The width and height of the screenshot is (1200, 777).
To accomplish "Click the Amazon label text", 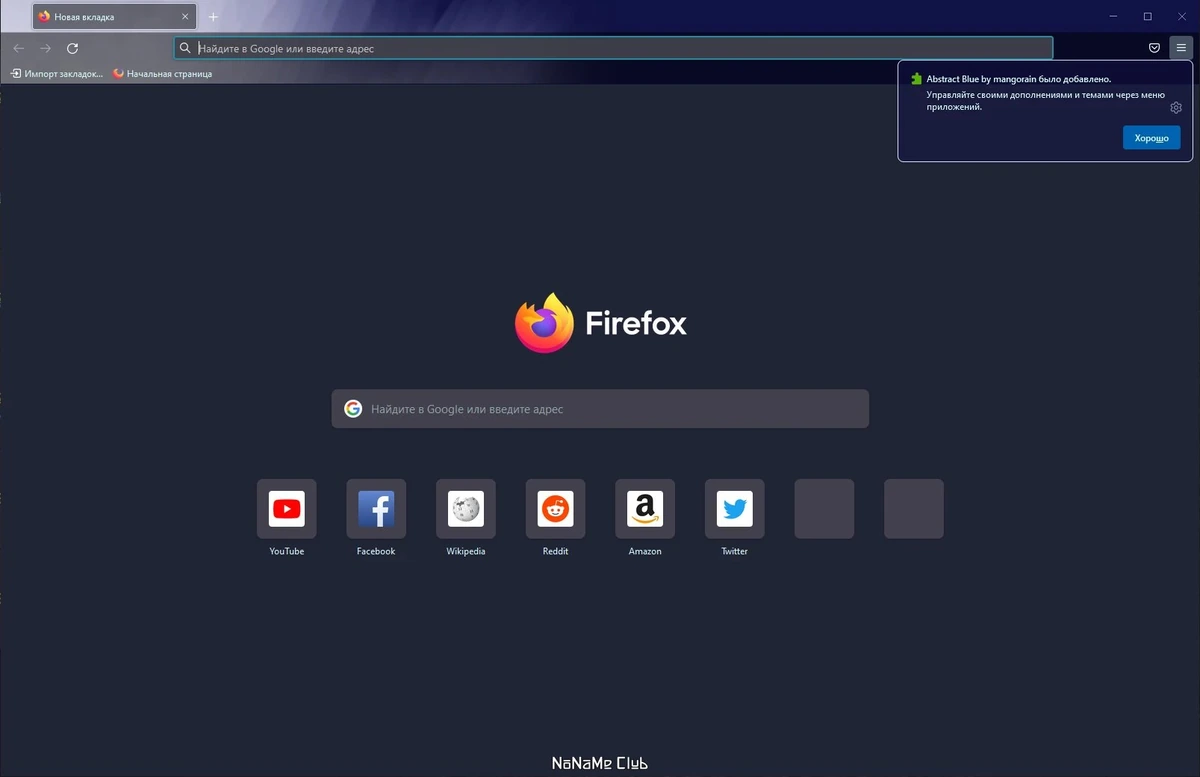I will tap(645, 551).
